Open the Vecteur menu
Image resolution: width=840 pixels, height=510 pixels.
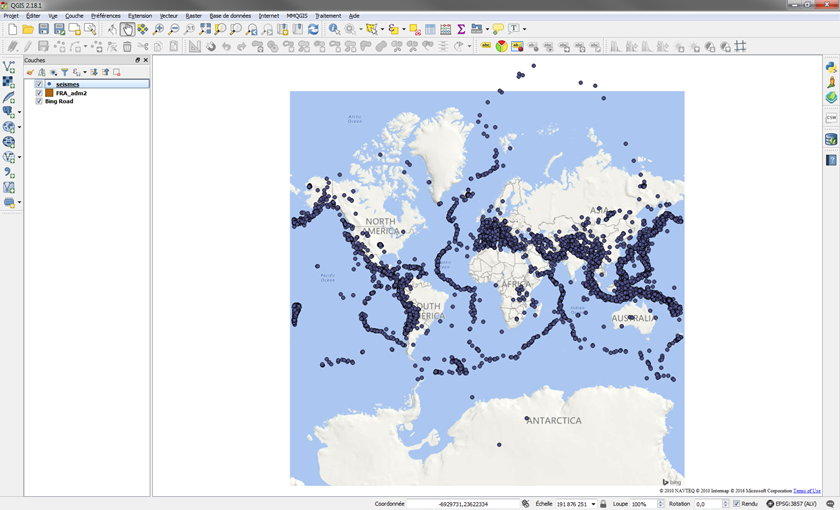[168, 16]
